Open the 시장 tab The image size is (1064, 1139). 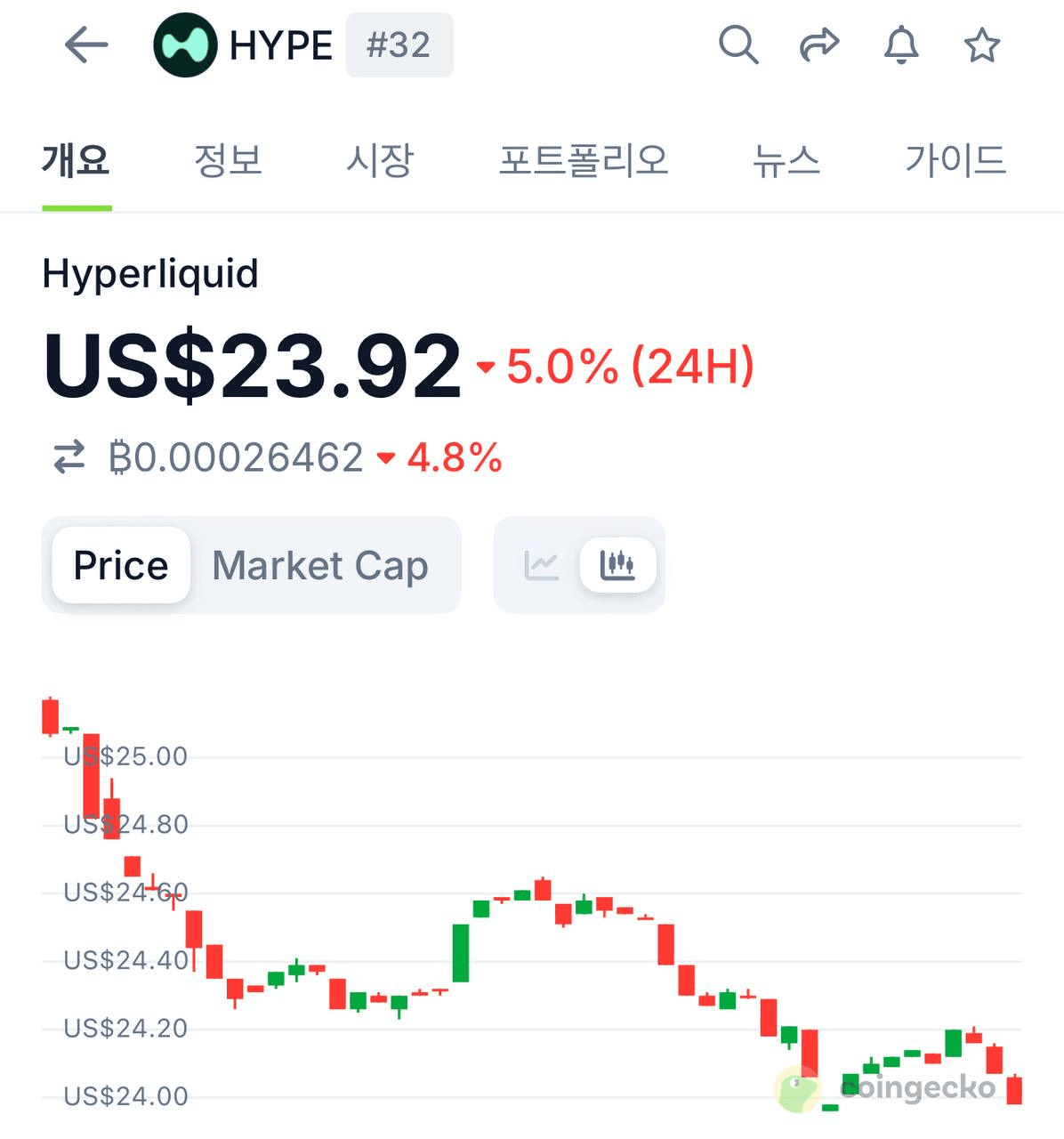(x=380, y=160)
